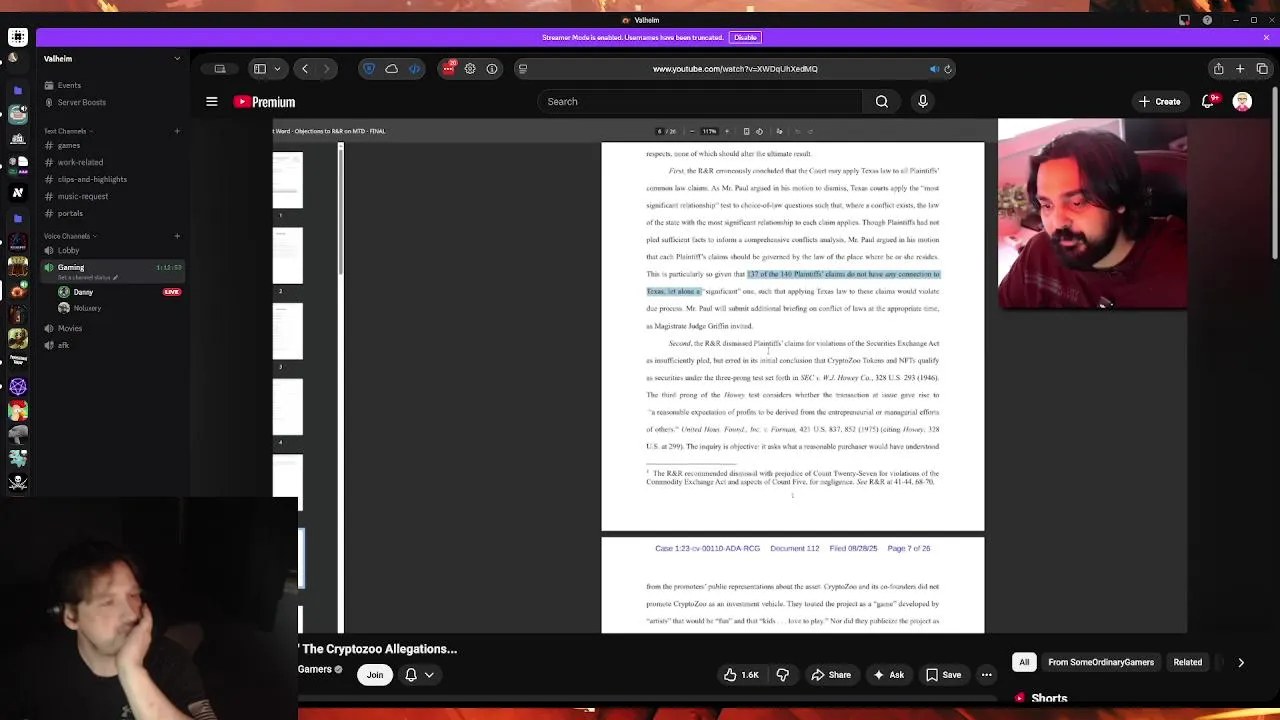Focus the YouTube Search field
This screenshot has height=720, width=1280.
pyautogui.click(x=700, y=101)
